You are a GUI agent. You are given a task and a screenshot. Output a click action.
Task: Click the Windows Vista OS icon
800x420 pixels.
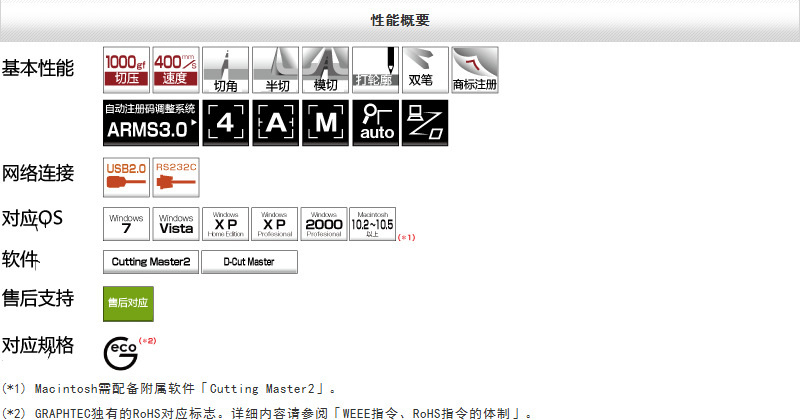pyautogui.click(x=176, y=224)
